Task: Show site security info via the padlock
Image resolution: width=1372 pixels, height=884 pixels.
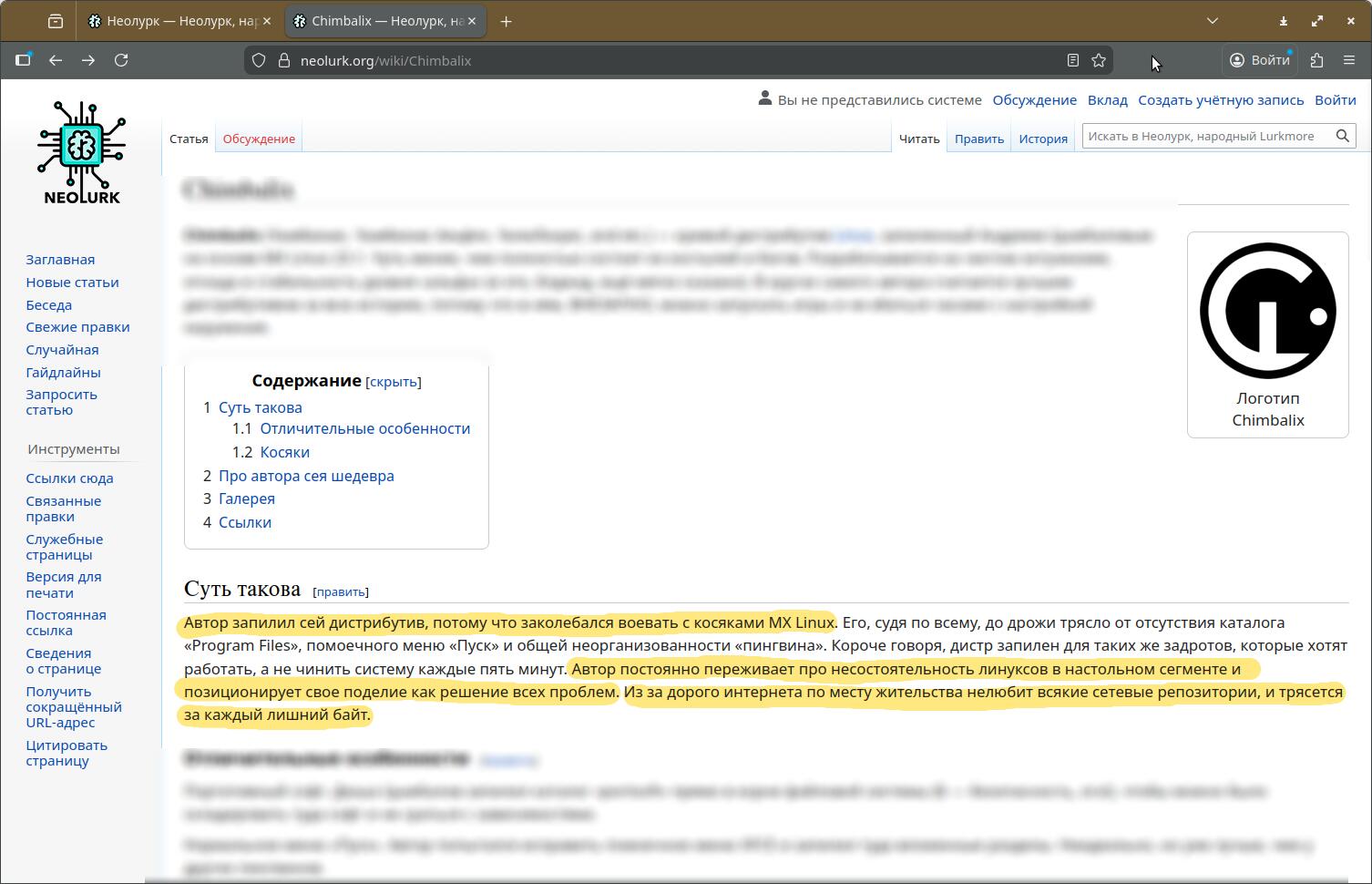Action: [283, 60]
